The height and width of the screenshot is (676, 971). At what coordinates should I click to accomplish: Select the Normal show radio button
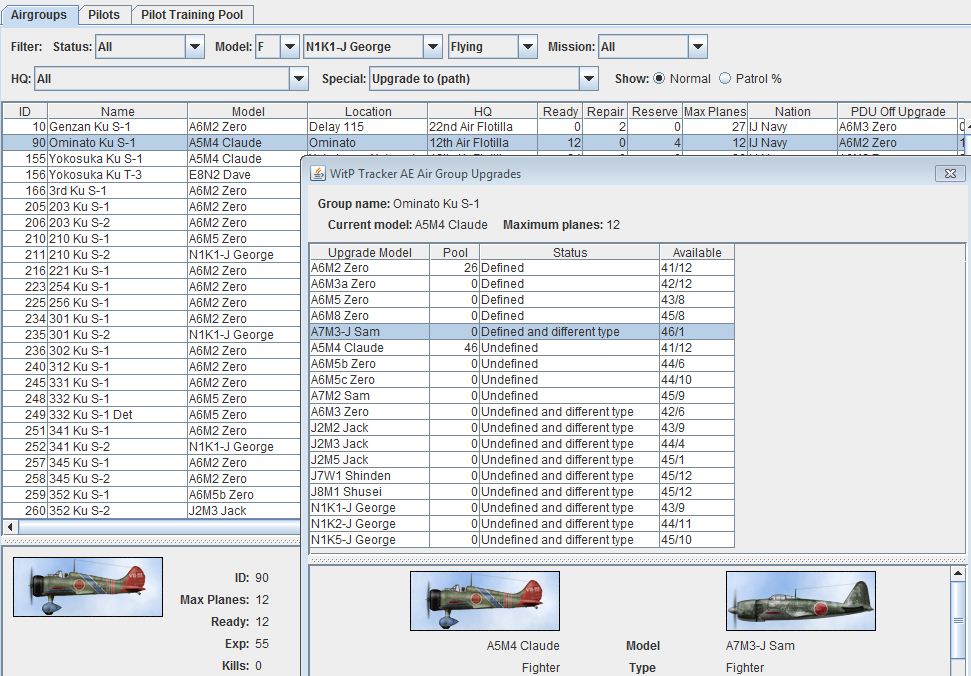click(x=660, y=78)
